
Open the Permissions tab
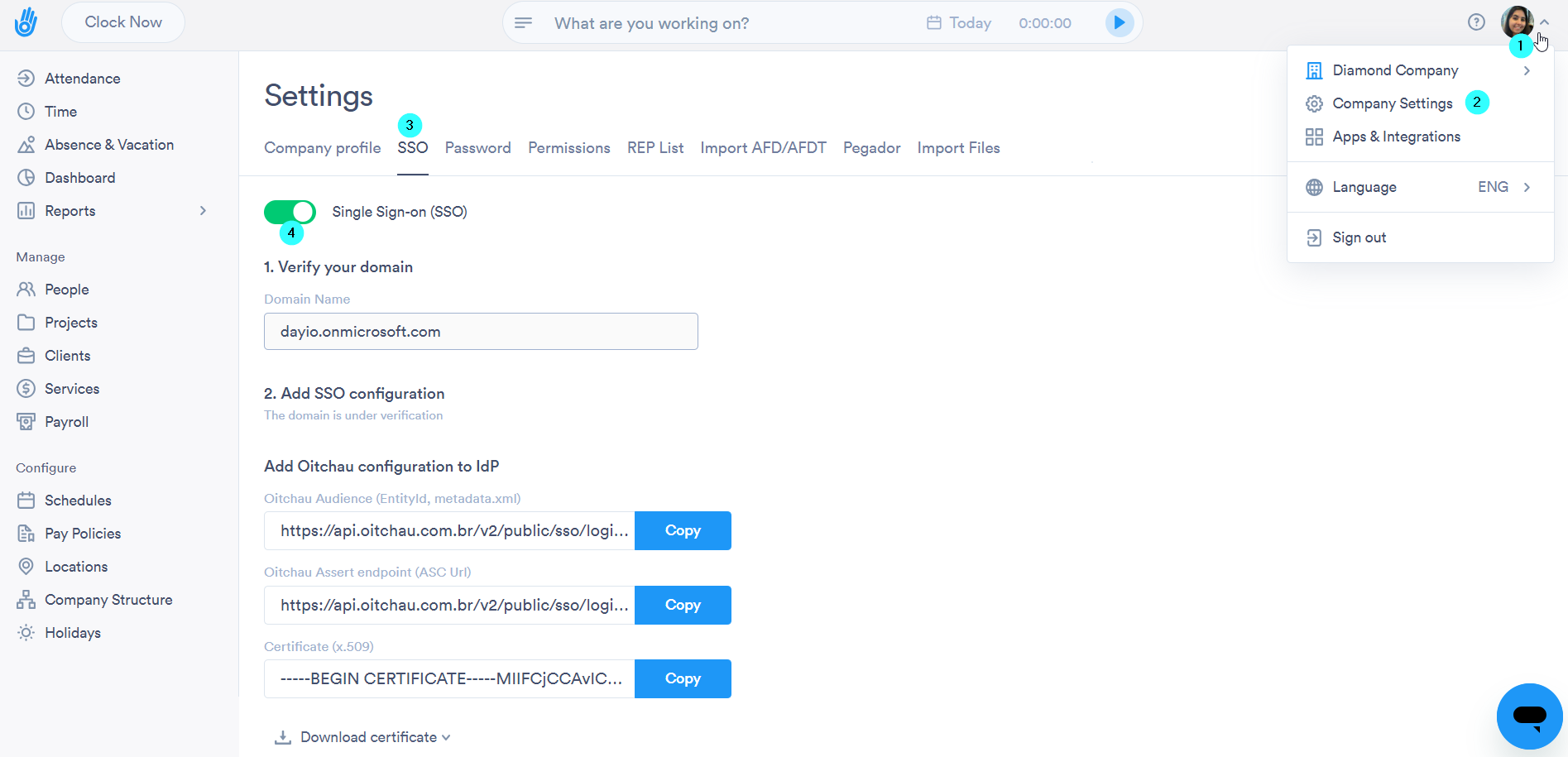[x=569, y=148]
